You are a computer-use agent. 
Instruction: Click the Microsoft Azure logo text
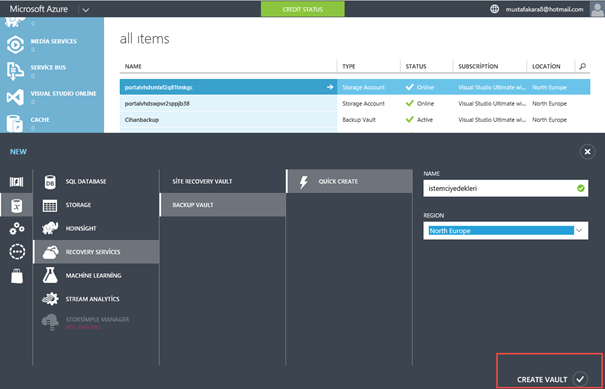coord(39,9)
